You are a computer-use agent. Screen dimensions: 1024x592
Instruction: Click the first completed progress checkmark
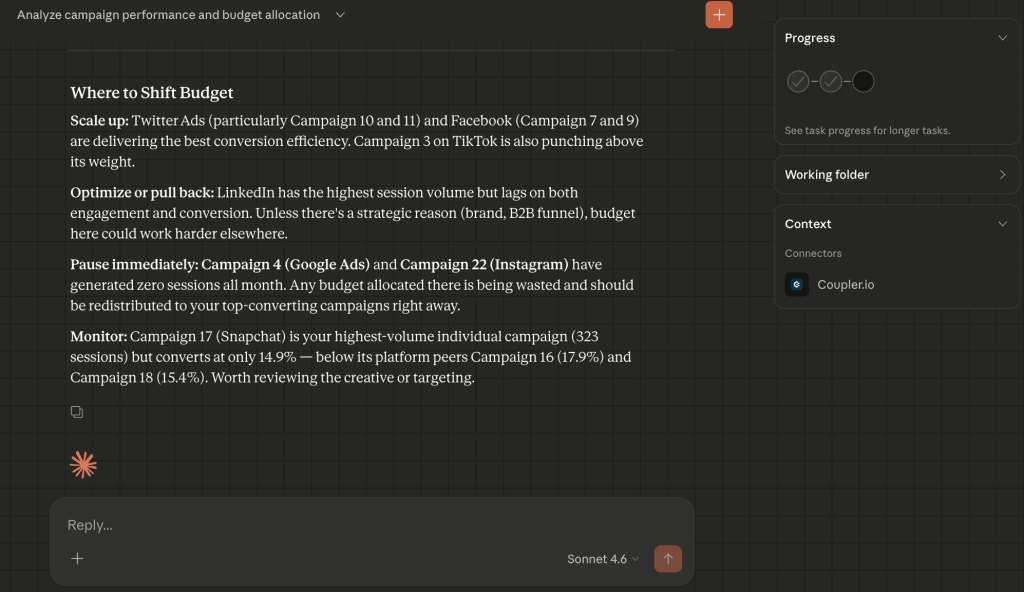pyautogui.click(x=798, y=81)
